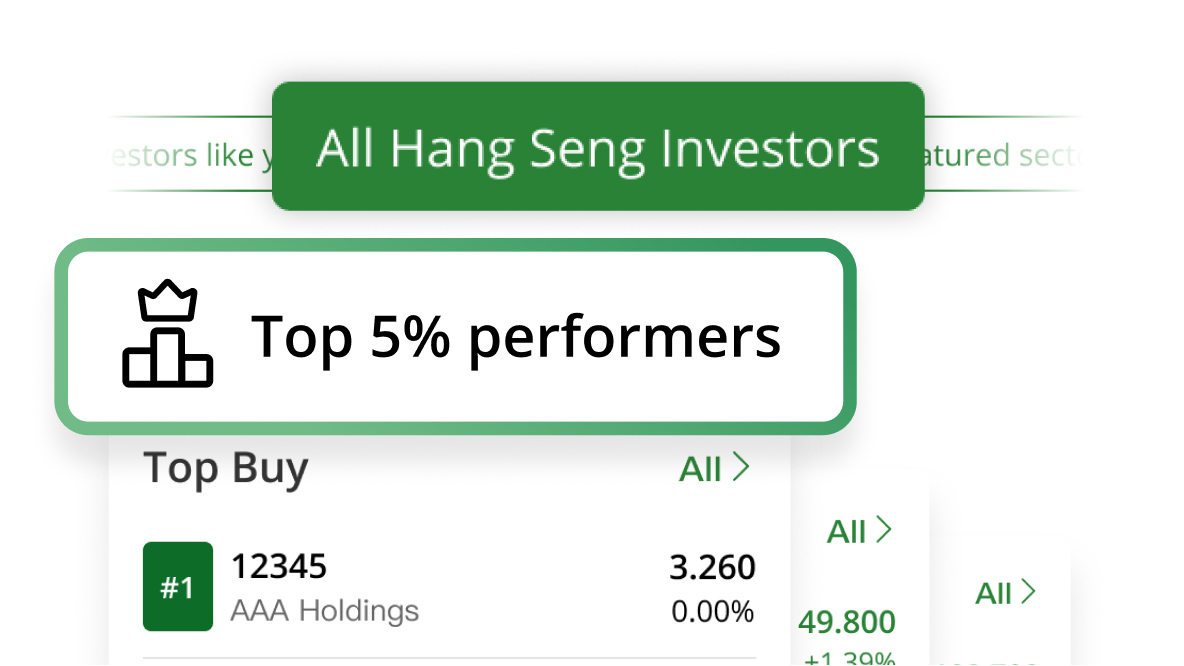1184x666 pixels.
Task: Click the crown podium ranking icon
Action: 167,335
